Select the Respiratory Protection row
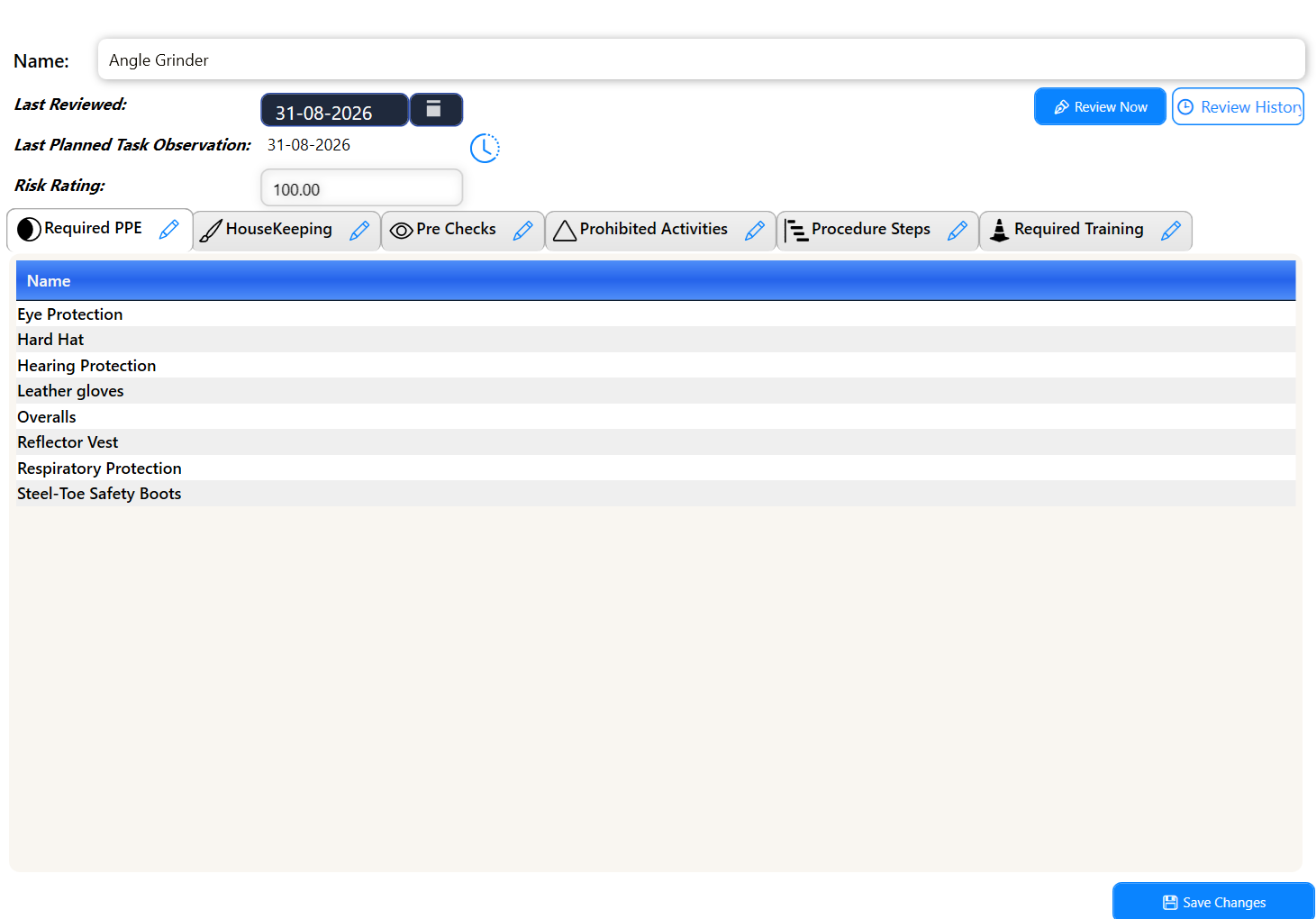The width and height of the screenshot is (1316, 919). (x=656, y=468)
